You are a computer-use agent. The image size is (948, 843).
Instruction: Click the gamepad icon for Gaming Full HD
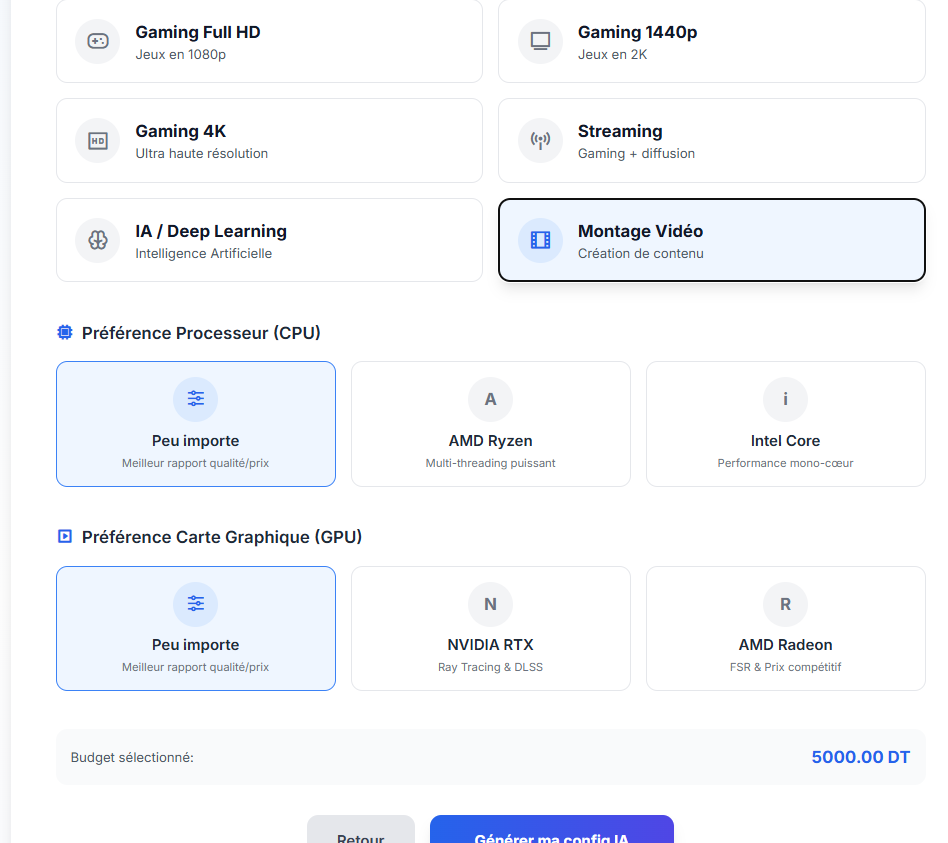coord(97,41)
